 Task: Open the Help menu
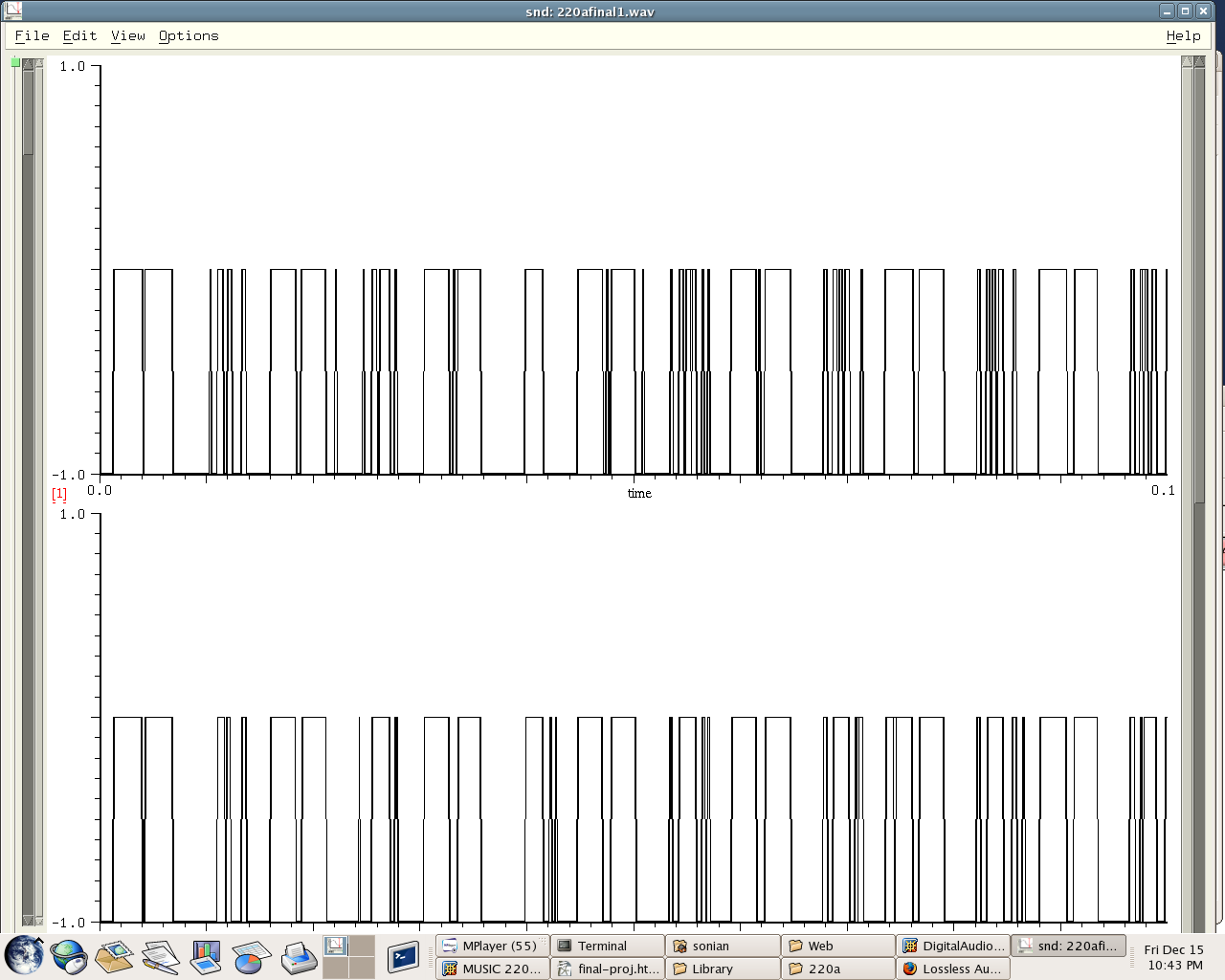coord(1183,35)
